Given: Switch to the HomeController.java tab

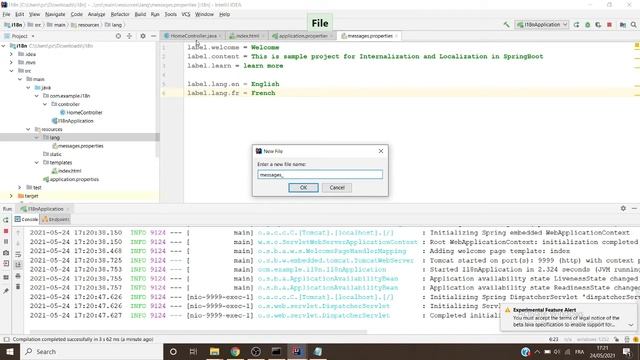Looking at the screenshot, I should tap(193, 36).
